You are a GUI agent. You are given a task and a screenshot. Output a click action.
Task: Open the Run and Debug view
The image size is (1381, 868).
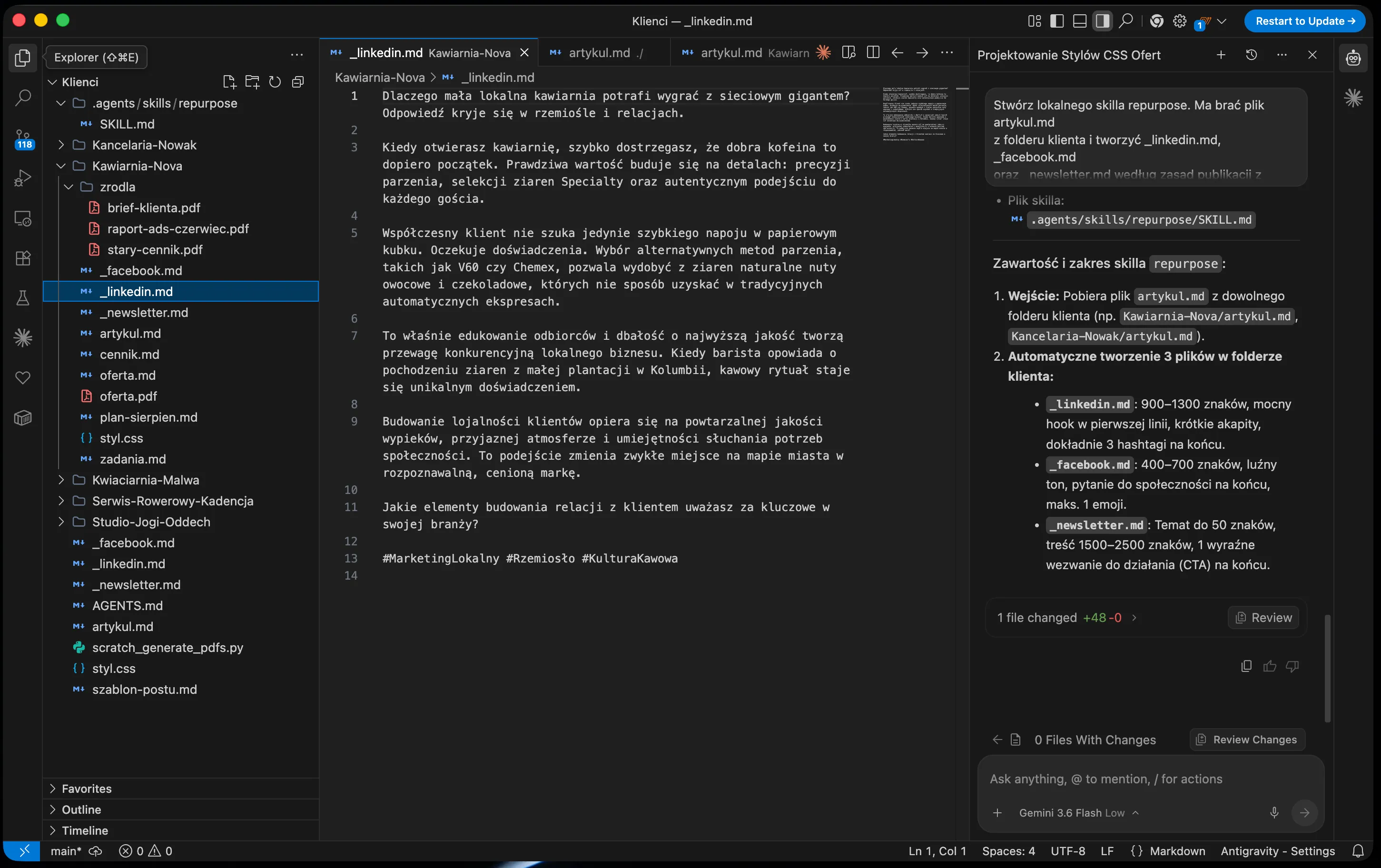tap(22, 178)
